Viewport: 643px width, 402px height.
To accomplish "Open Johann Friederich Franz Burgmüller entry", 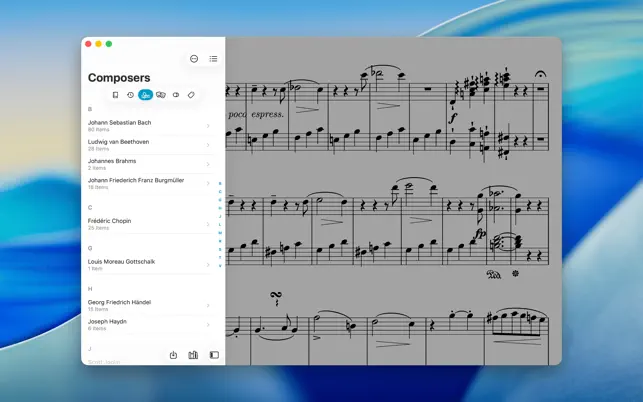I will (x=150, y=183).
